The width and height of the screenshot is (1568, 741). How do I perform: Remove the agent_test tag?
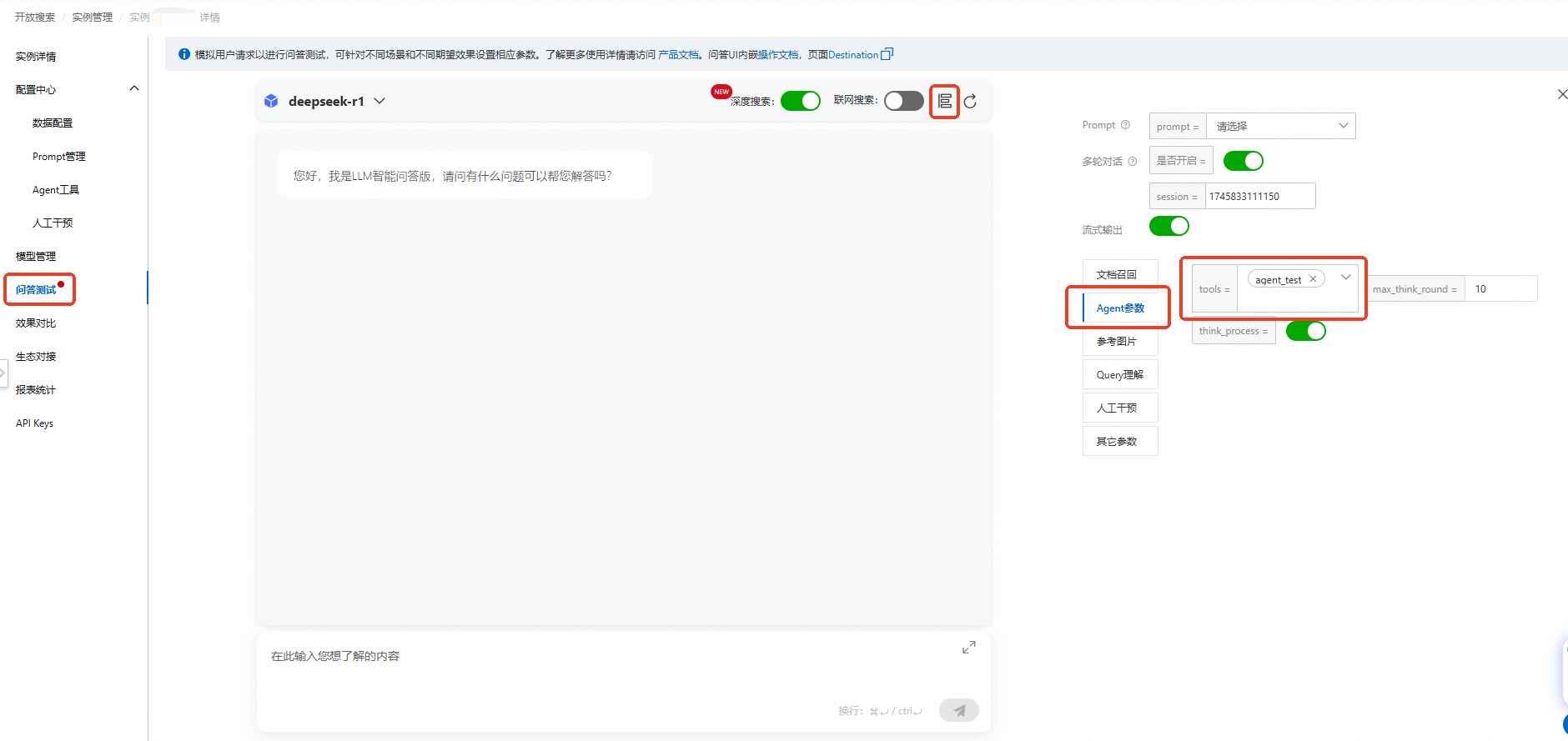(1313, 279)
